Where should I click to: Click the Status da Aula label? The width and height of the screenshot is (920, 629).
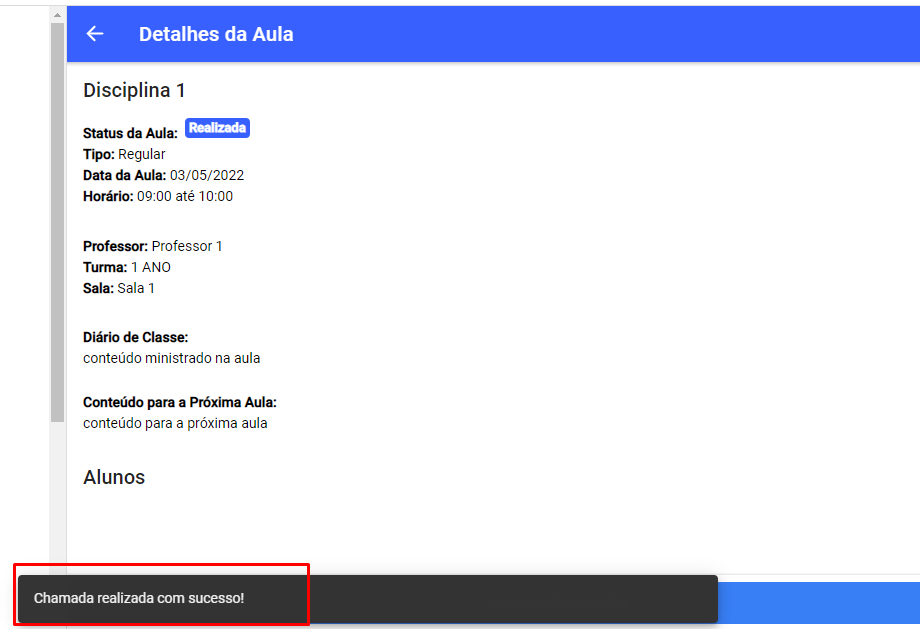click(x=130, y=133)
